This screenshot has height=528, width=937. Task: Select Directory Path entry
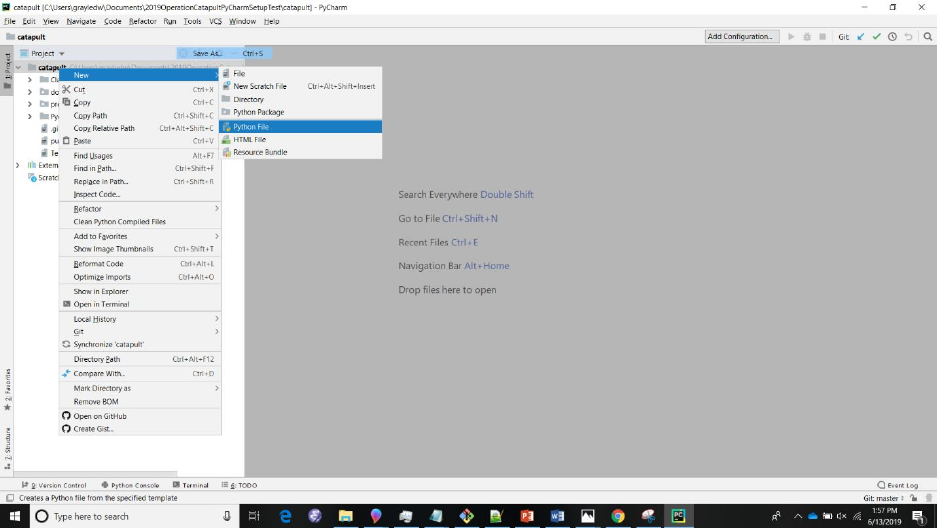[x=140, y=359]
